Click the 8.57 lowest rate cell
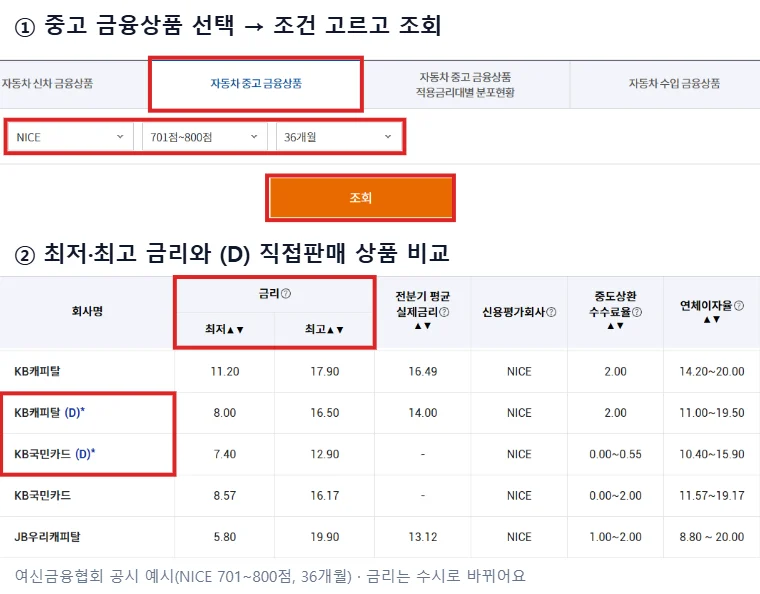 tap(225, 496)
